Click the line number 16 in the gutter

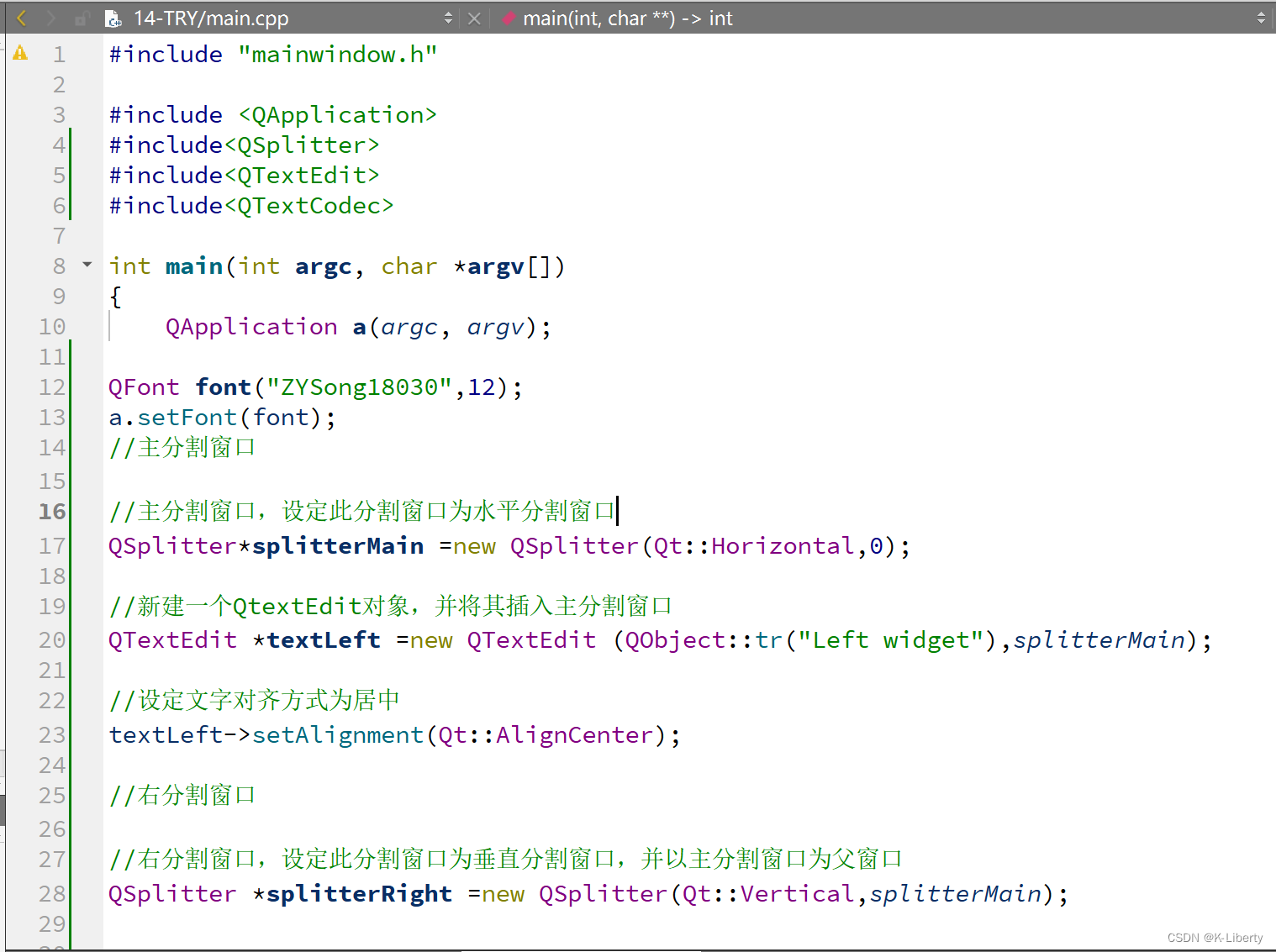(52, 511)
